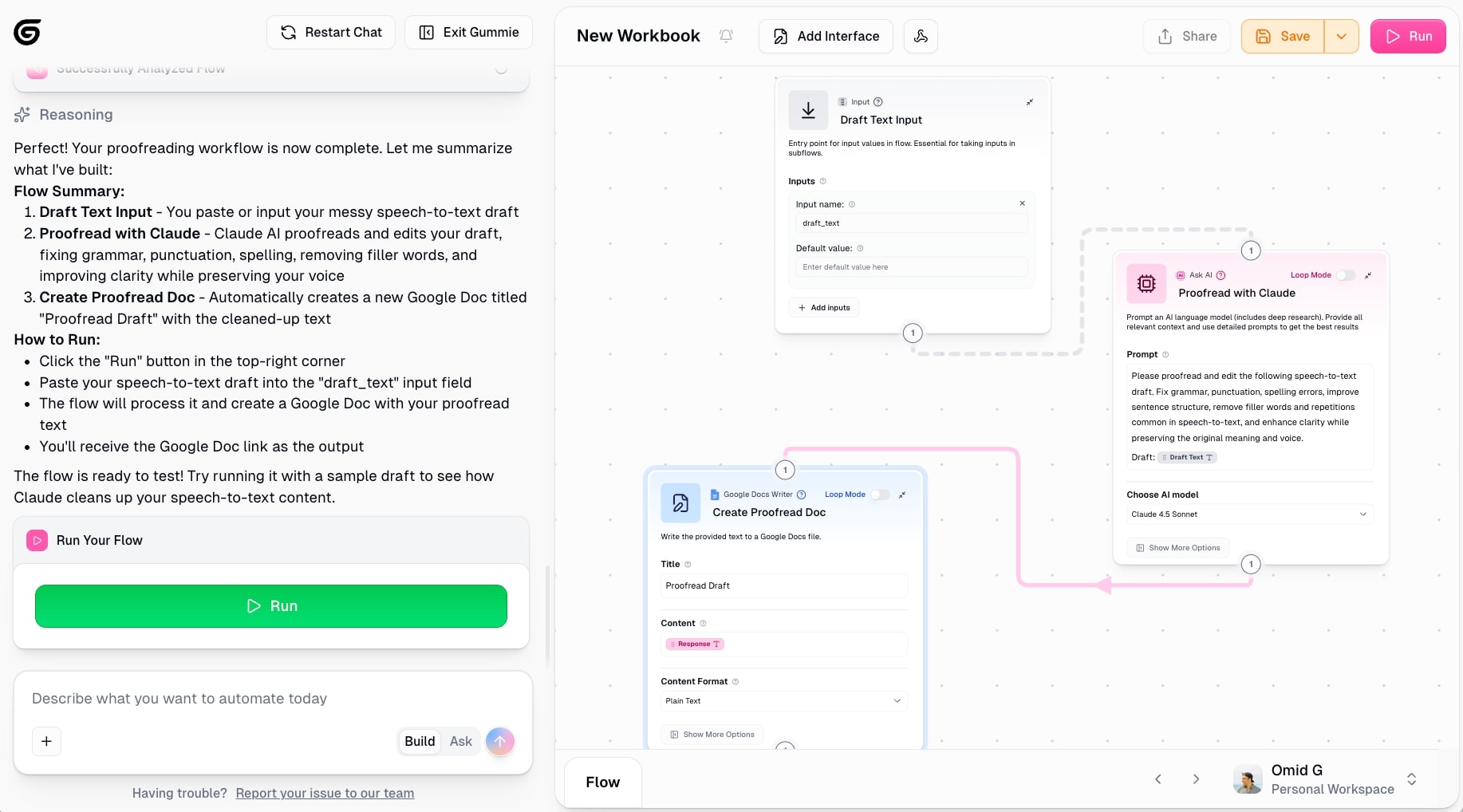Viewport: 1463px width, 812px height.
Task: Select the Flow tab at the bottom
Action: tap(602, 782)
